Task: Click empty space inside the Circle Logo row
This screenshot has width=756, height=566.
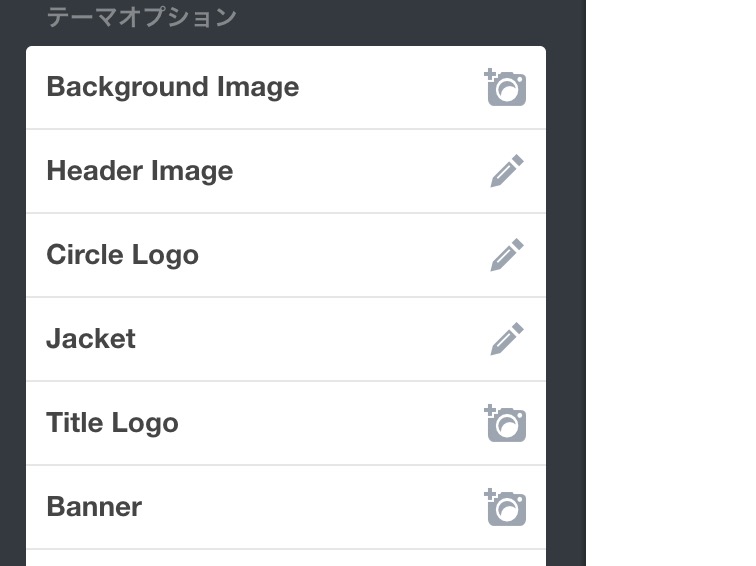Action: (x=338, y=255)
